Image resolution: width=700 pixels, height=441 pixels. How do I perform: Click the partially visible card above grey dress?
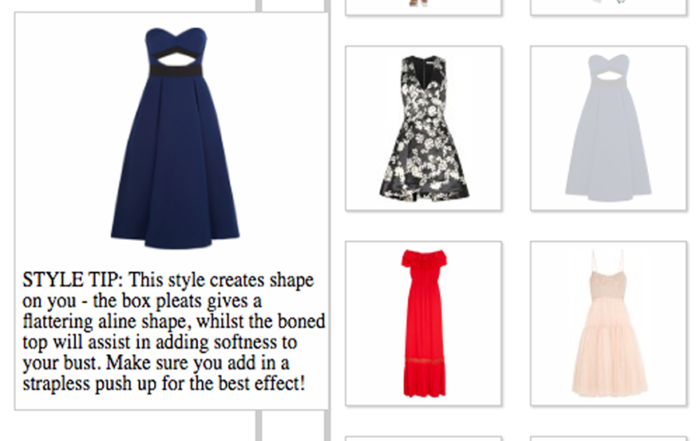pos(608,7)
